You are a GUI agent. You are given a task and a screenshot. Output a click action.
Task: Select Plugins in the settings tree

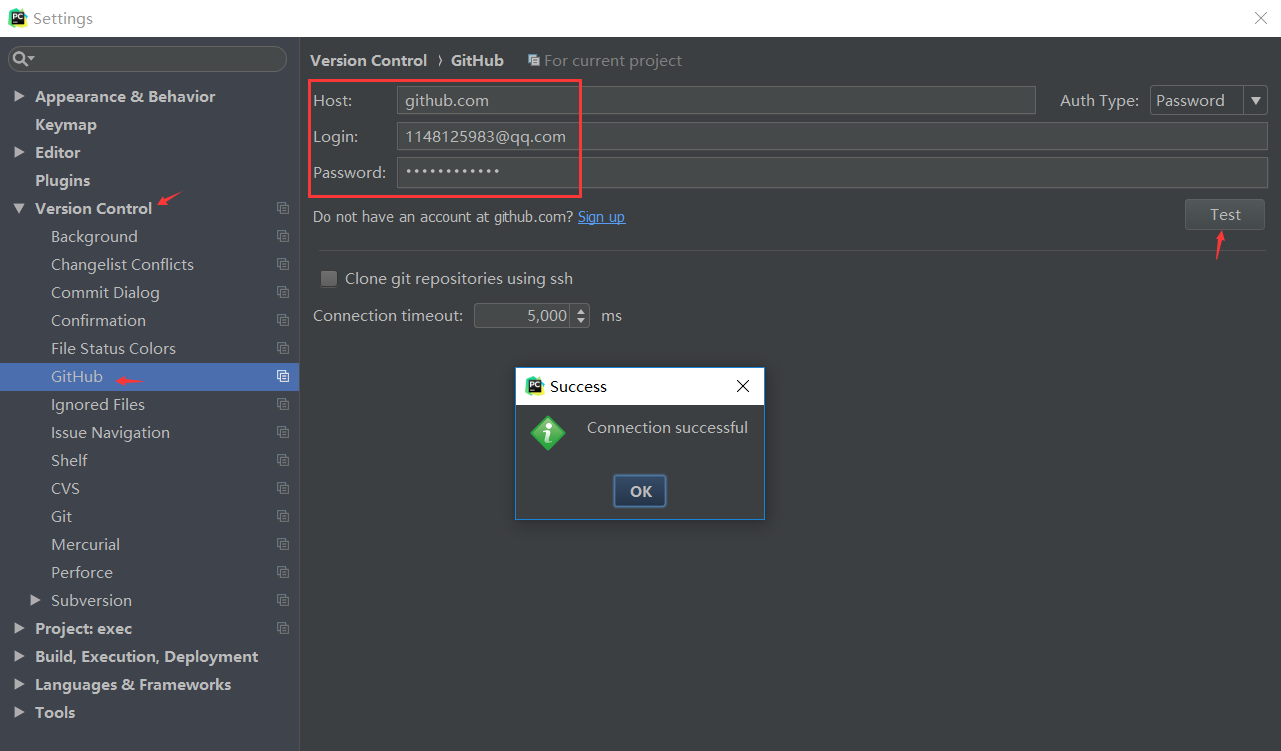click(63, 181)
